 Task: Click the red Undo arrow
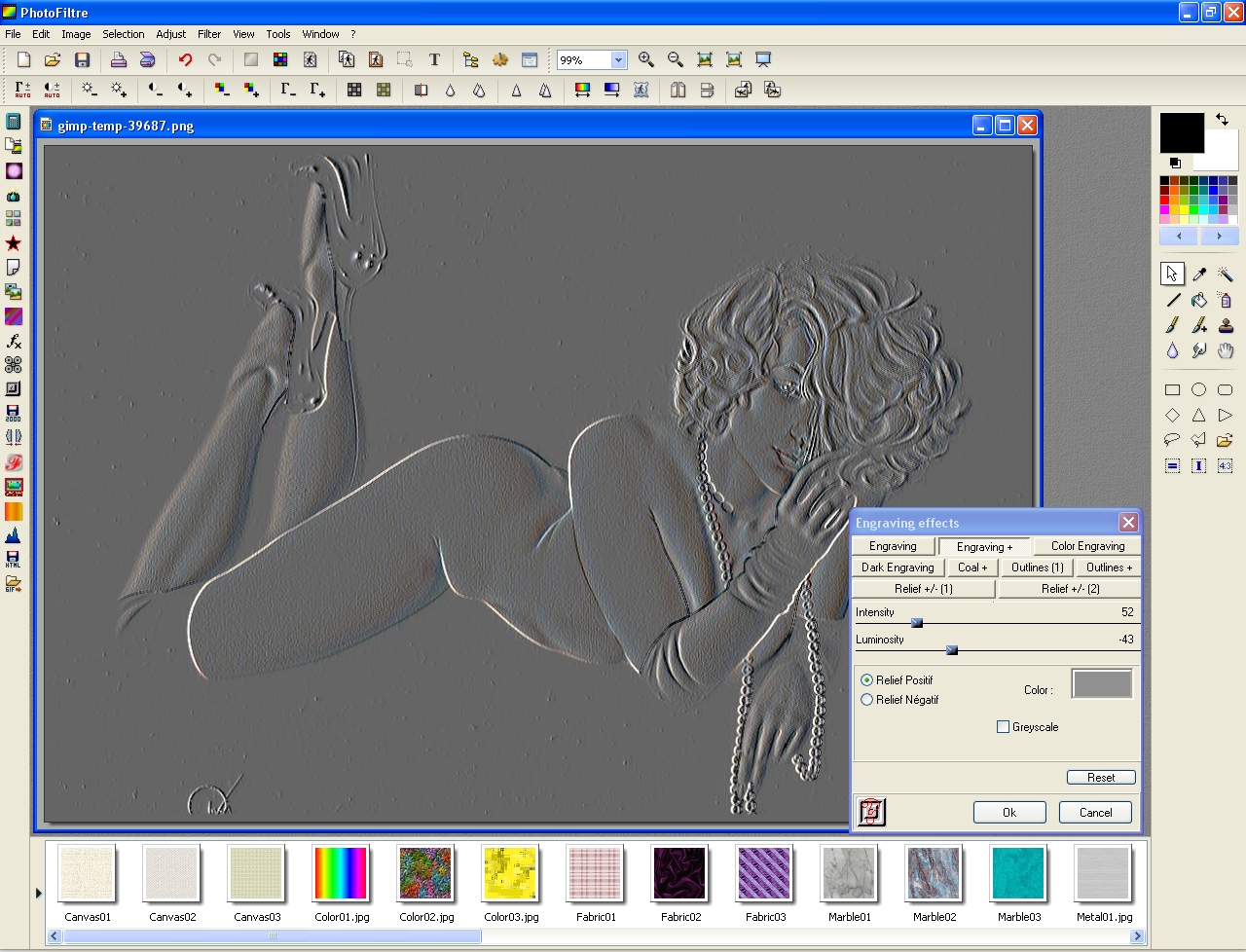point(185,60)
